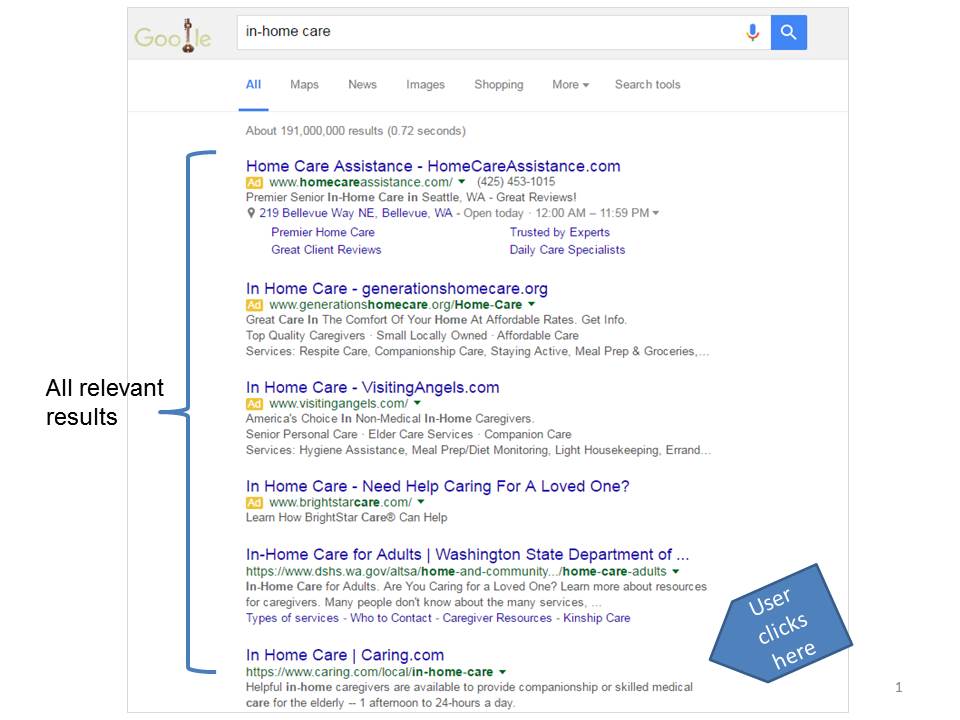
Task: Click the map pin icon beside 219 Bellevue Way
Action: click(x=251, y=213)
